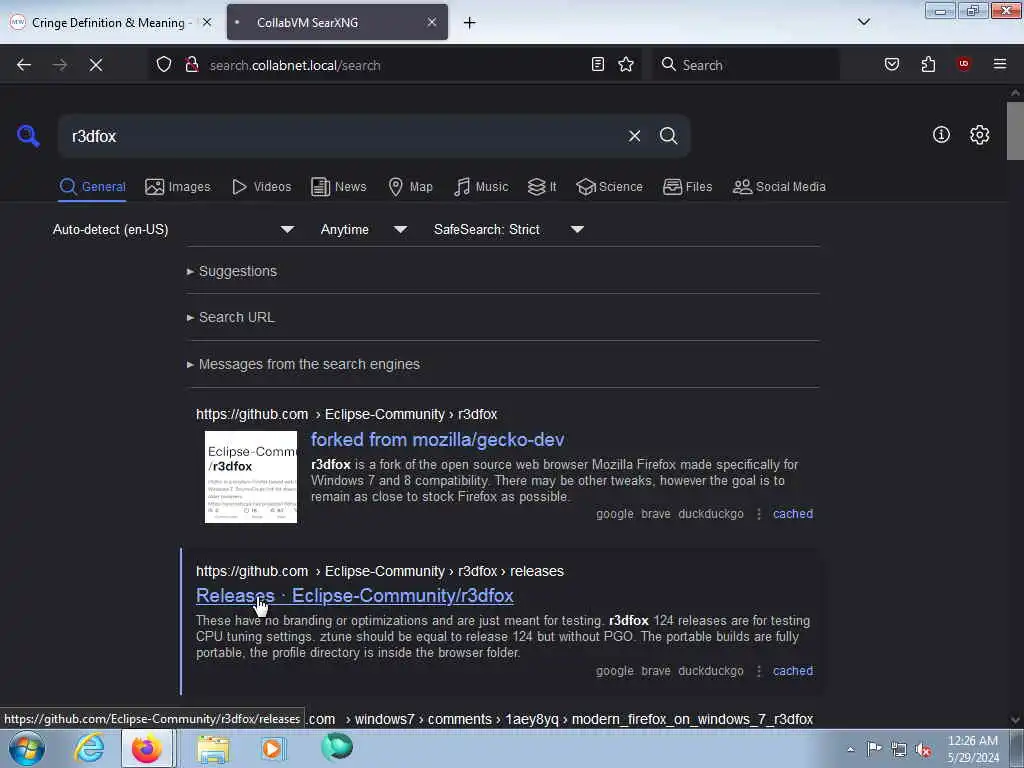Close the CollabVM SearXNG tab
Viewport: 1024px width, 768px height.
click(432, 22)
